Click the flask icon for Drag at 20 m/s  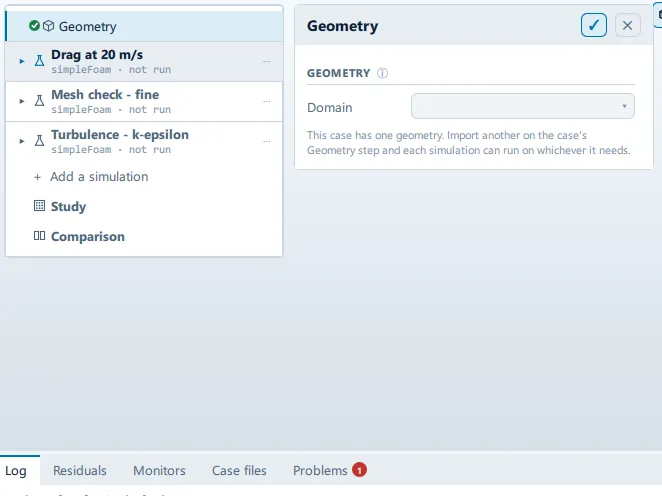tap(39, 61)
